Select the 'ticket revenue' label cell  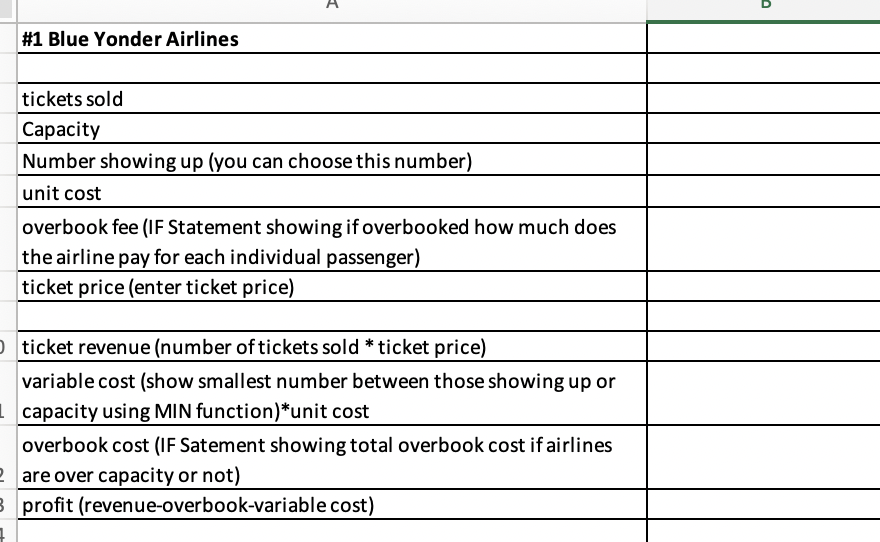click(x=332, y=346)
